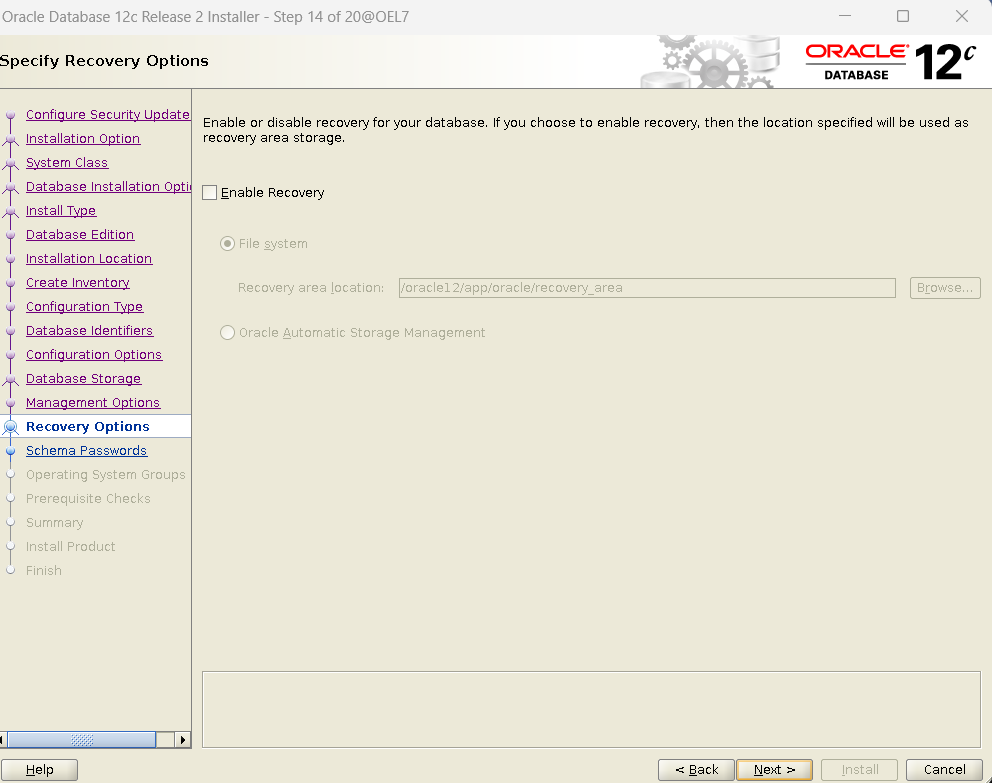Choose Oracle Automatic Storage Management option
Image resolution: width=992 pixels, height=783 pixels.
[227, 333]
